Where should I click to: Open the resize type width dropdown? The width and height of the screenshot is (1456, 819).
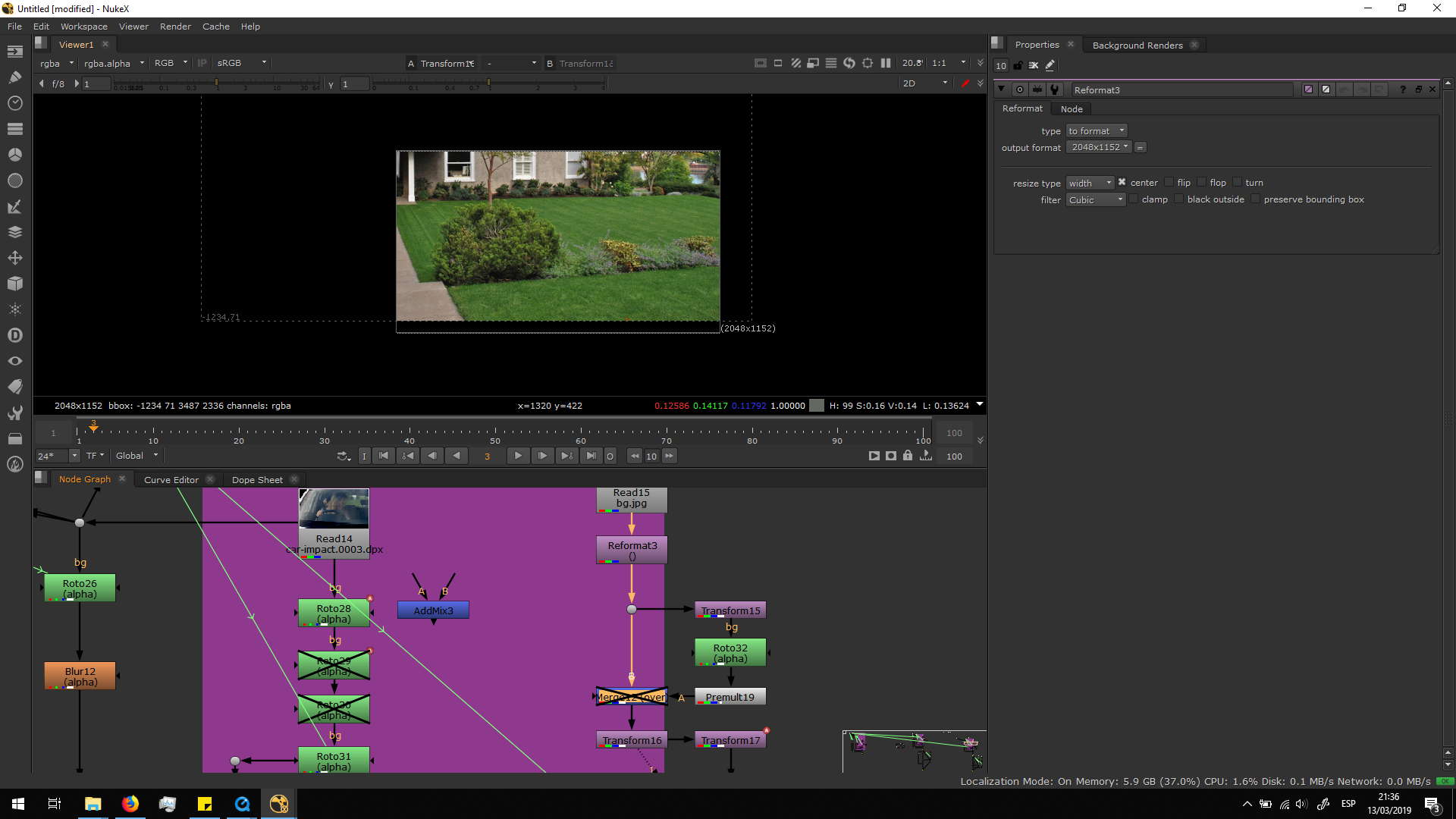1090,183
